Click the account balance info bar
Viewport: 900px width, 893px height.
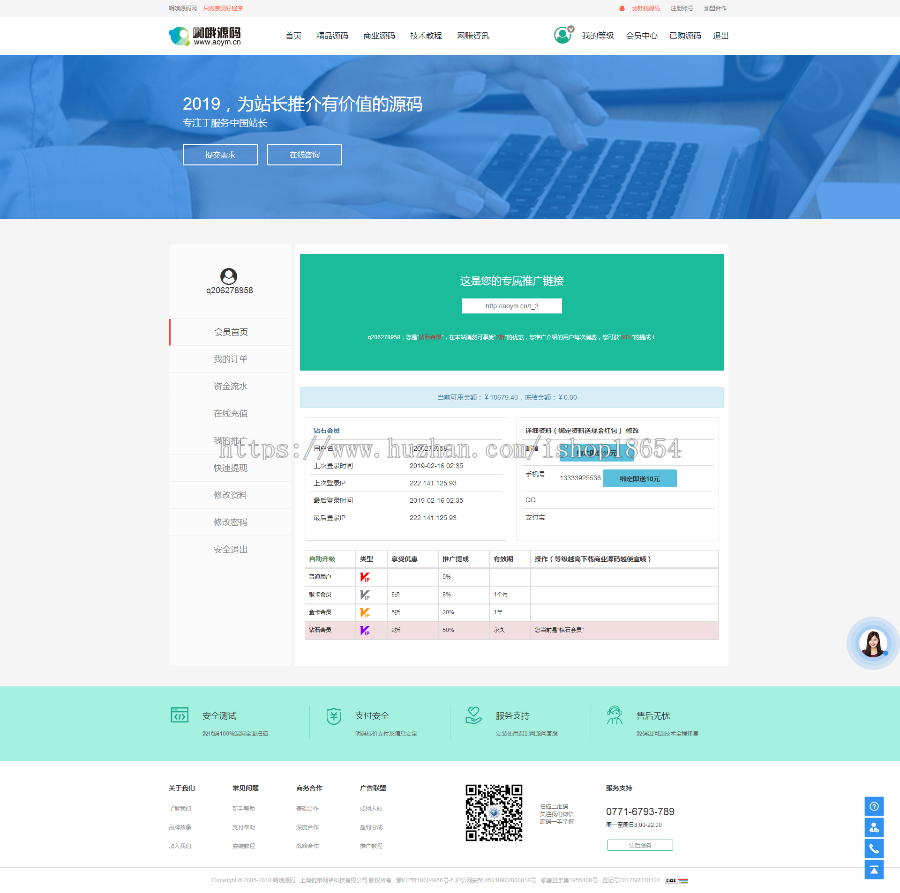511,397
